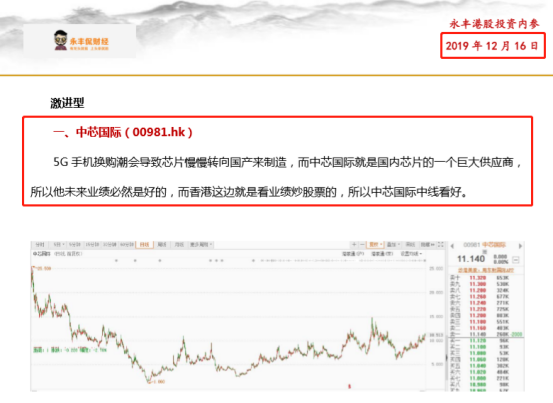Viewport: 553px width, 403px height.
Task: Zoom out the chart with the minus icon
Action: click(x=362, y=244)
